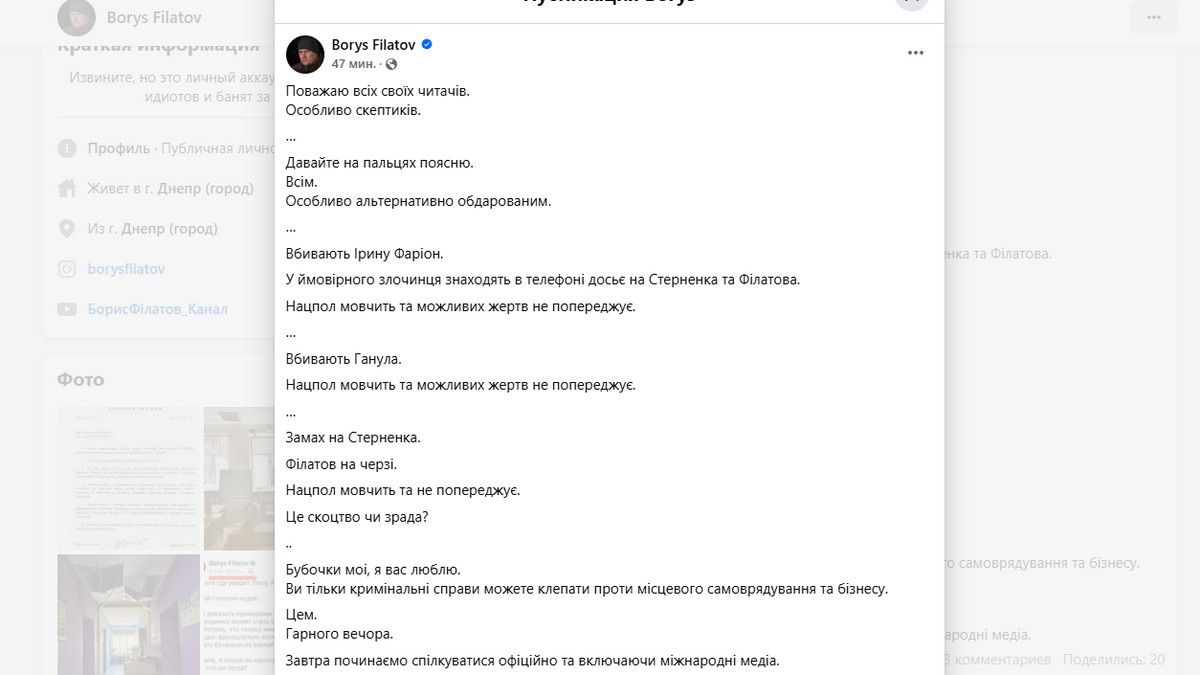Click the globe audience icon under the post author

389,63
